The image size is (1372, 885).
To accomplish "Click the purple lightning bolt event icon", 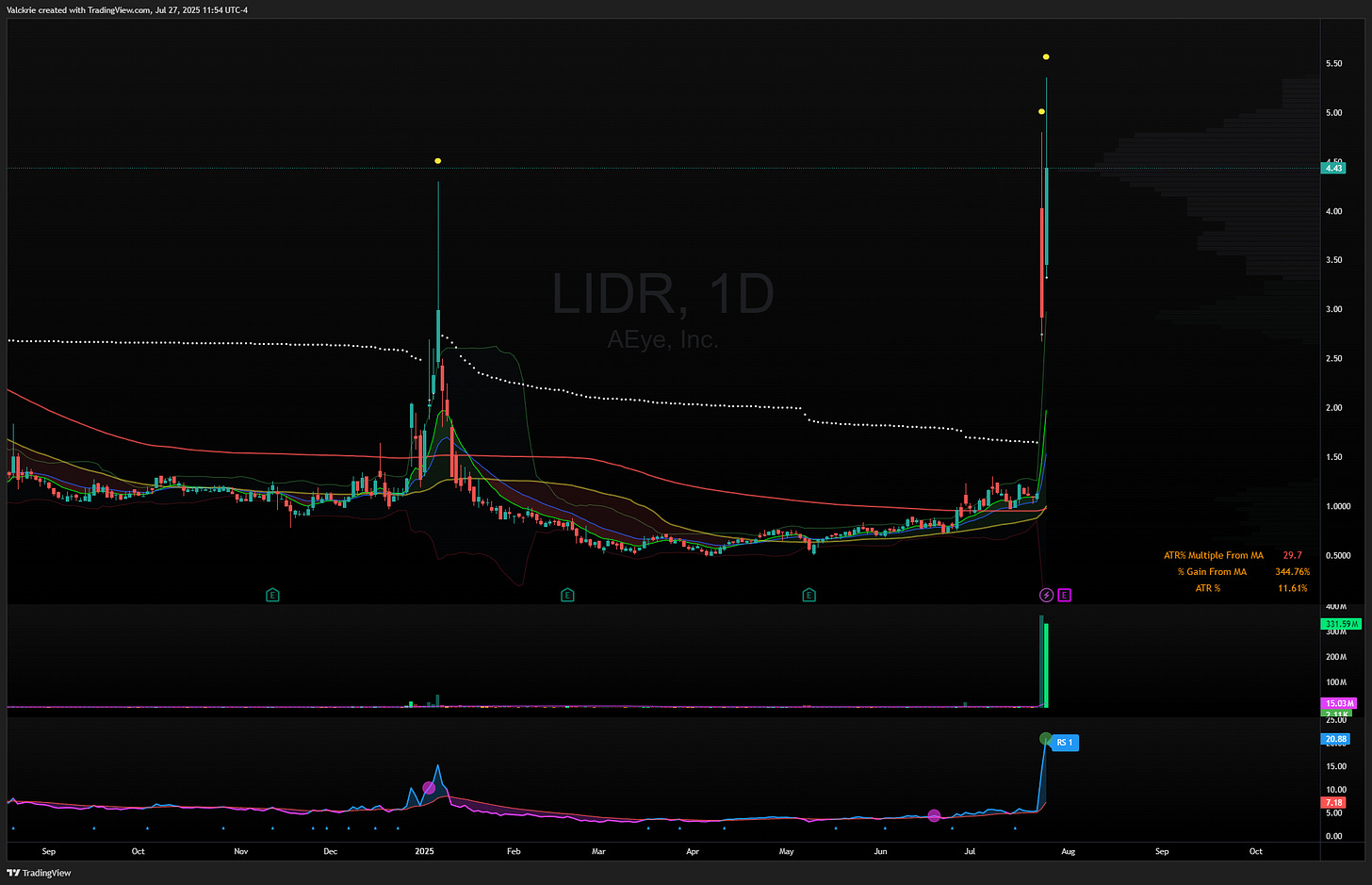I will [x=1046, y=595].
